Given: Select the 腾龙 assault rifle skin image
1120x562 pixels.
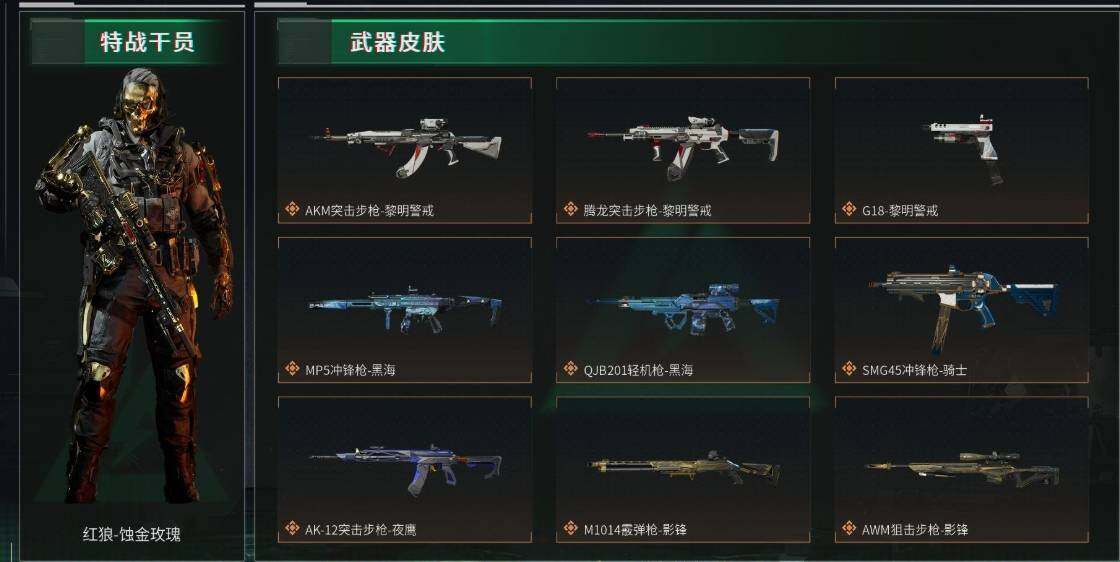Looking at the screenshot, I should (684, 147).
